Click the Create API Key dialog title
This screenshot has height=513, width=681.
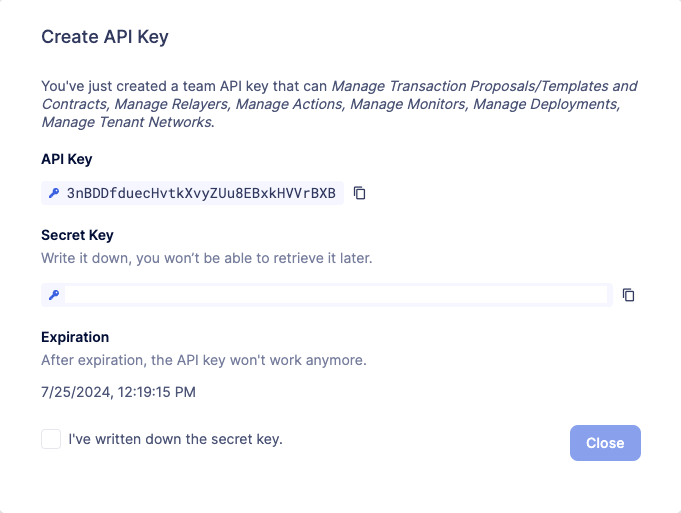105,37
